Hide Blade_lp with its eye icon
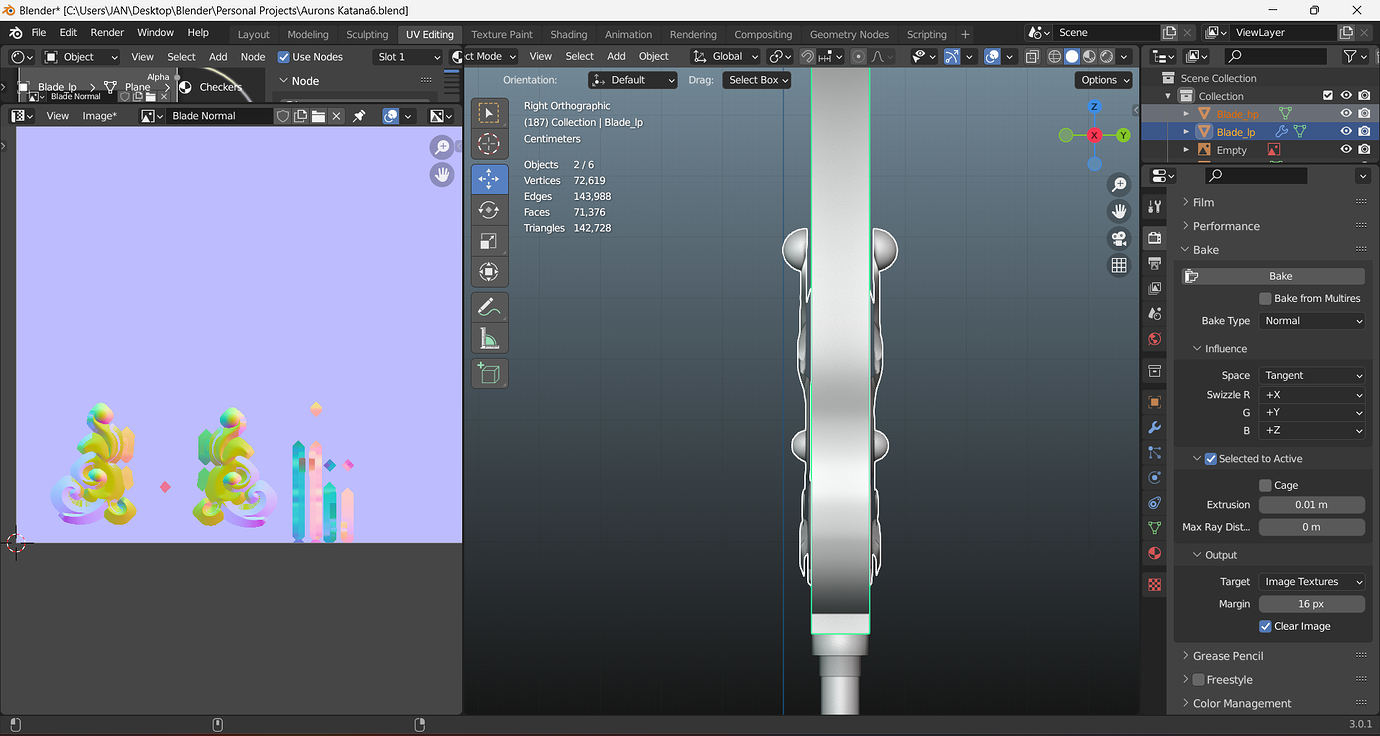Screen dimensions: 1380x736 1346,132
